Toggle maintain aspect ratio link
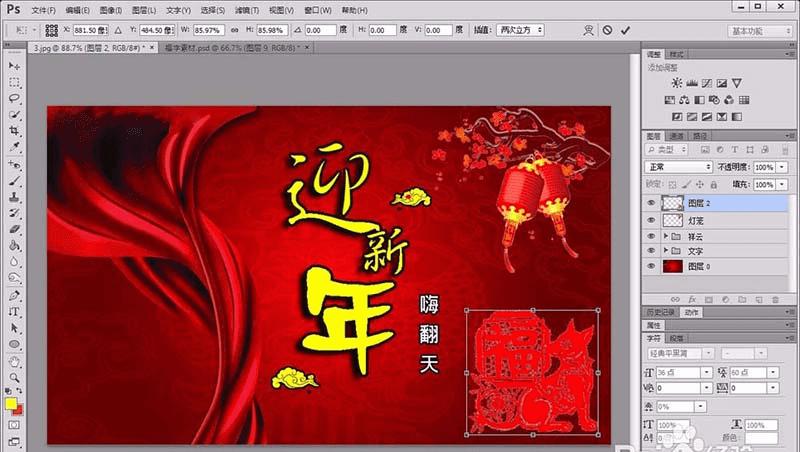Screen dimensions: 800x452 [x=235, y=31]
